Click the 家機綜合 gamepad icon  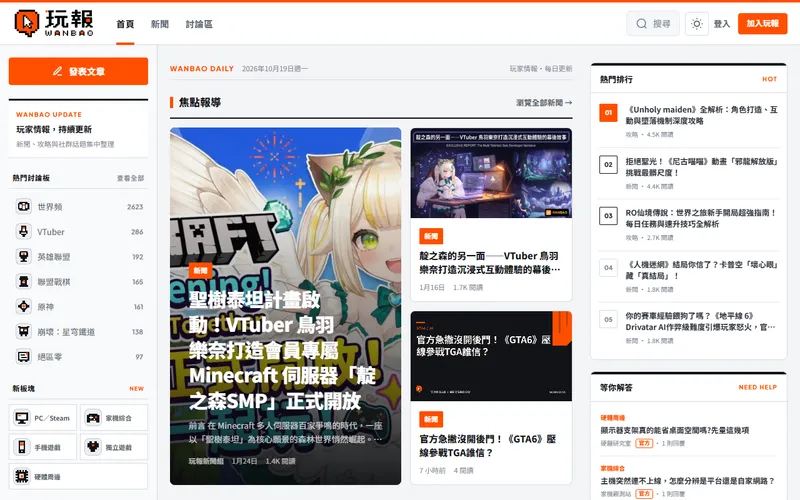click(93, 418)
